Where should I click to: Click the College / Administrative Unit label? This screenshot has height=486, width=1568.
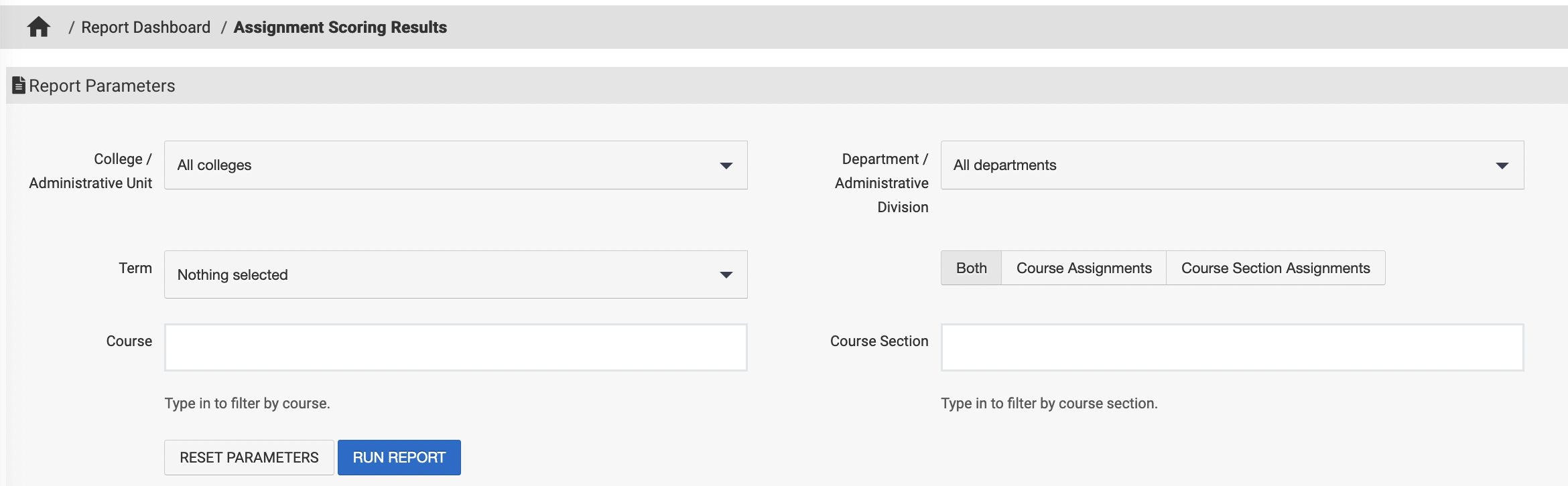coord(90,171)
